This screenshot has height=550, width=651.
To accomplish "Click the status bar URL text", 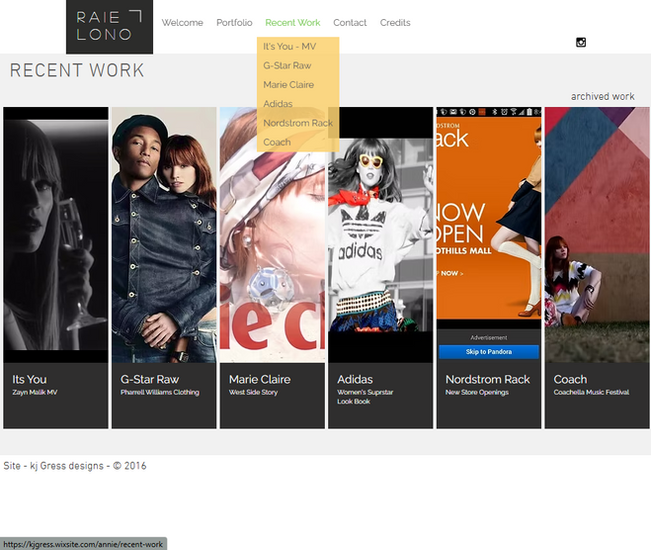I will [83, 544].
